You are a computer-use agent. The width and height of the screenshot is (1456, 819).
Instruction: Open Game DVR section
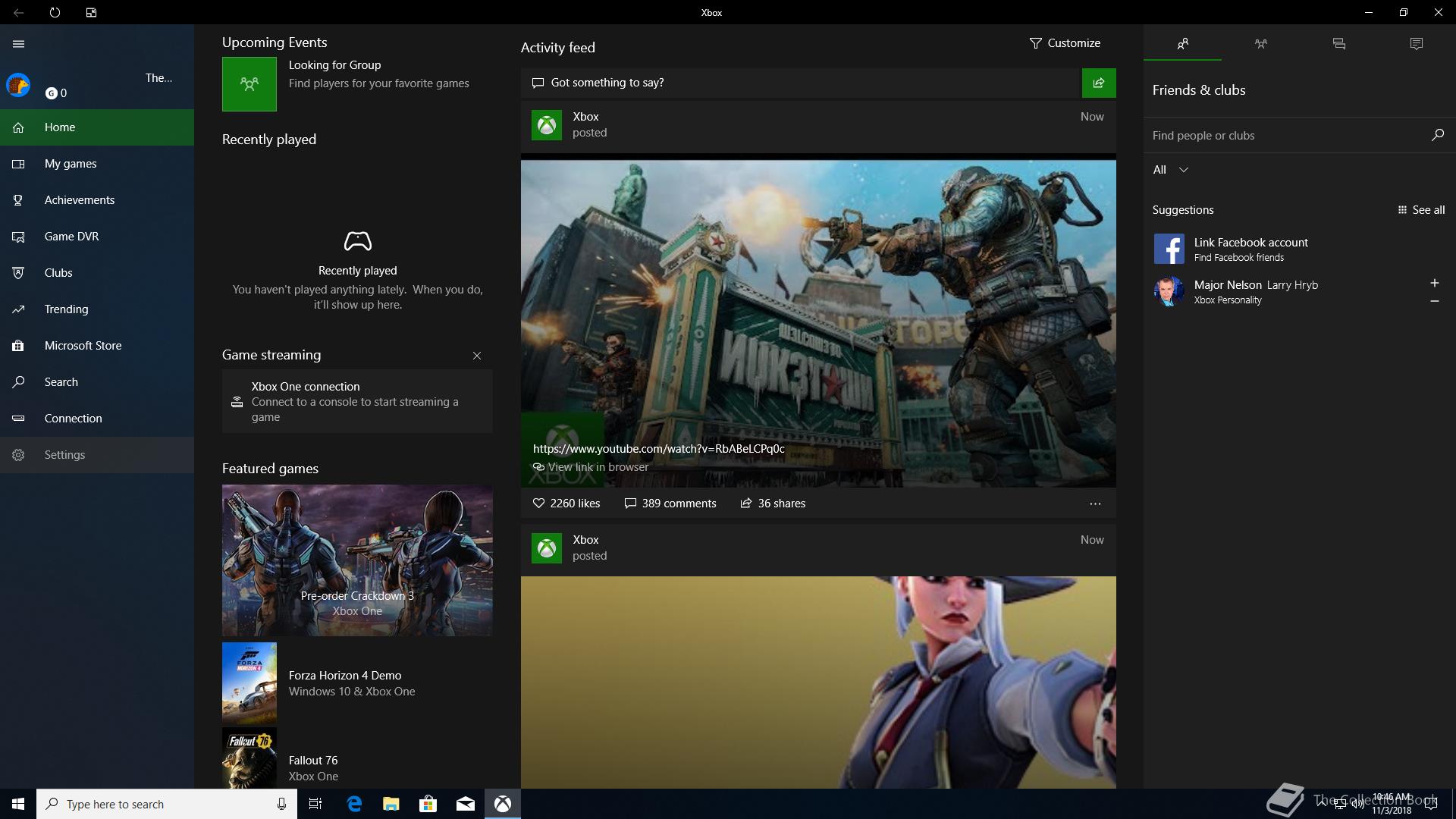pyautogui.click(x=97, y=237)
